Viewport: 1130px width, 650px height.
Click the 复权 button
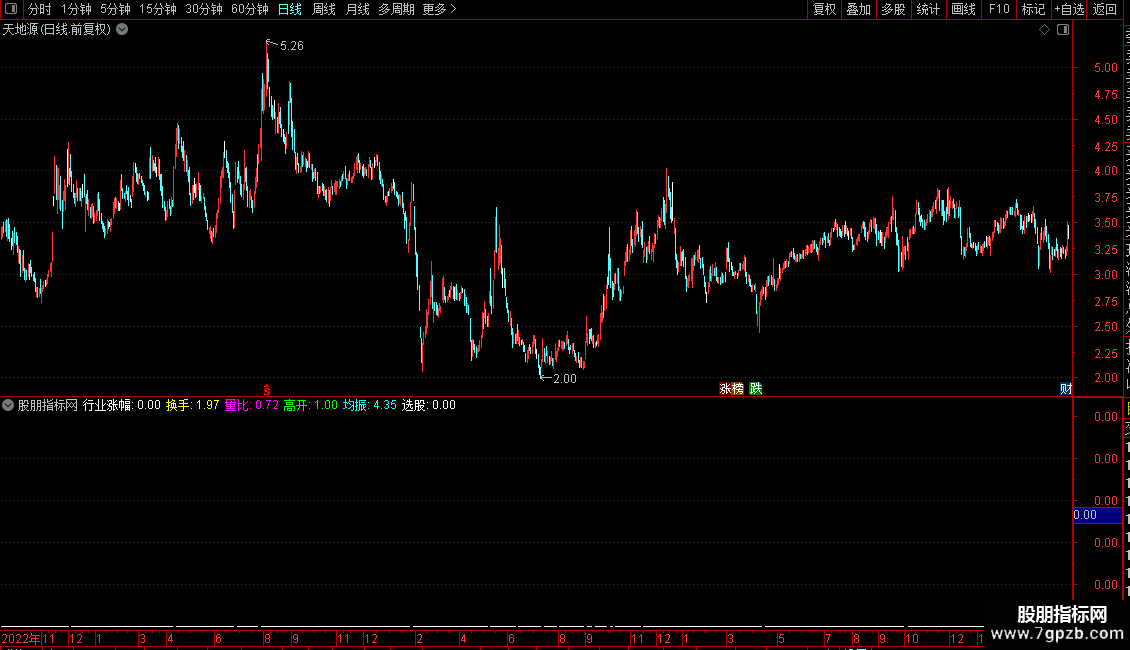pos(824,9)
